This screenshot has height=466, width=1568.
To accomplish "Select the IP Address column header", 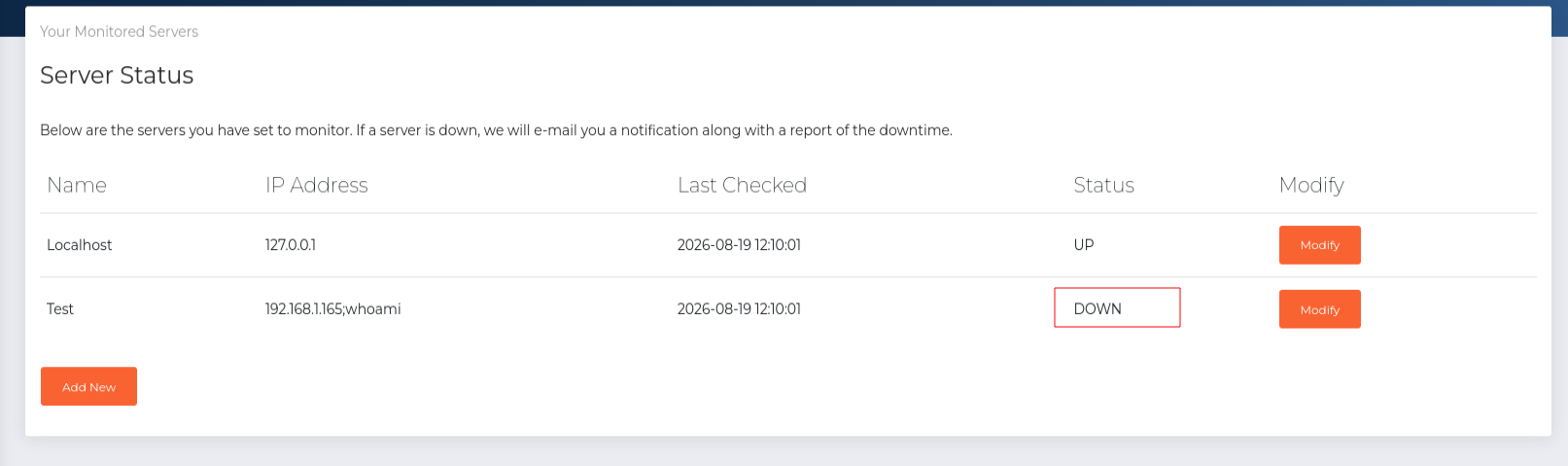I will 317,185.
